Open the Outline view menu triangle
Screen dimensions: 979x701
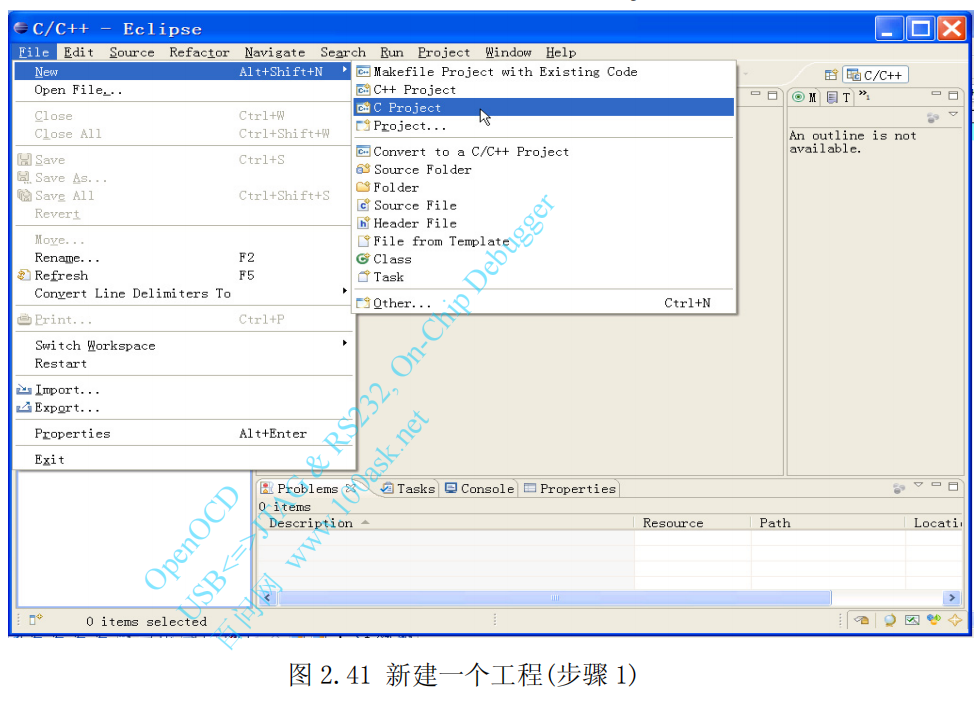pos(953,114)
